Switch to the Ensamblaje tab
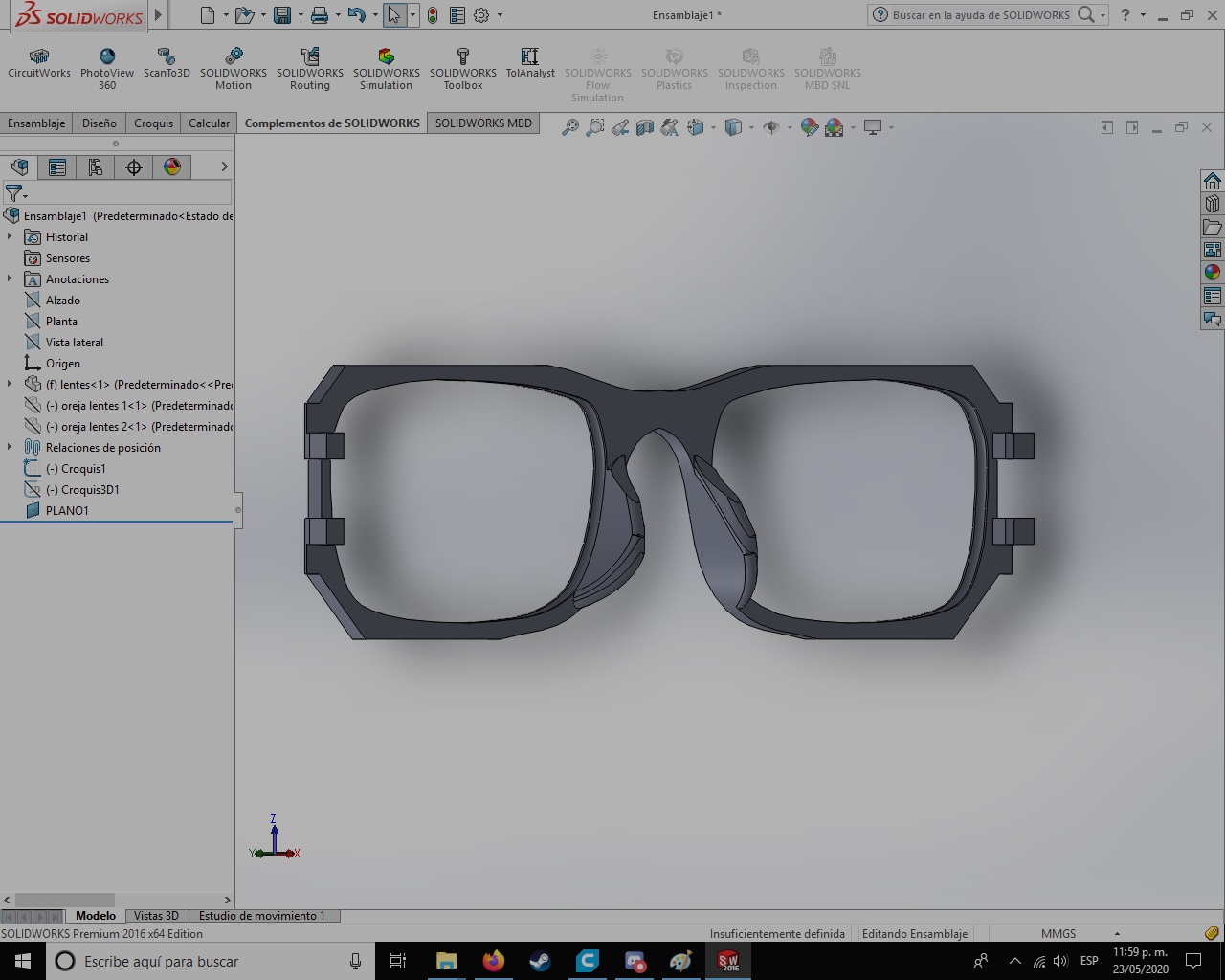 (x=36, y=123)
